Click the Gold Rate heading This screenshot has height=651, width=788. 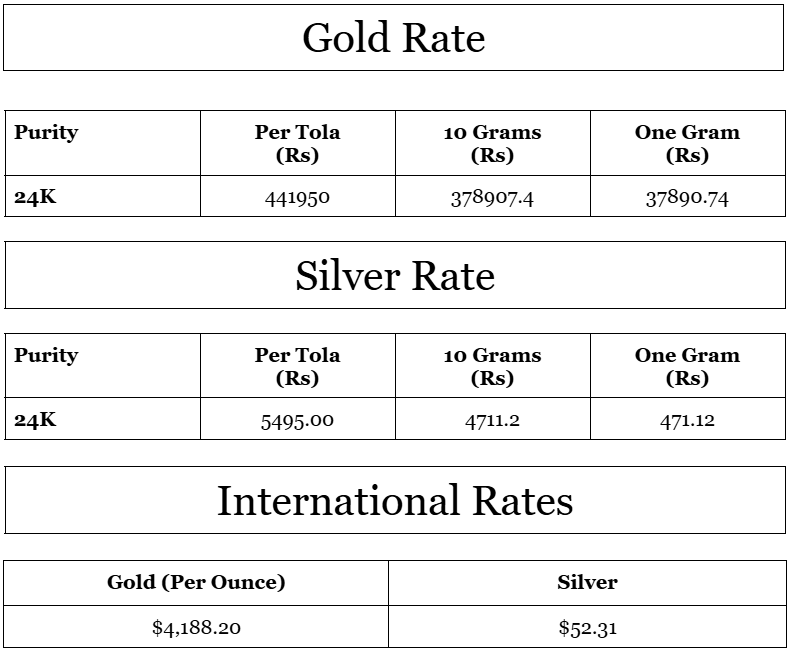[x=393, y=38]
